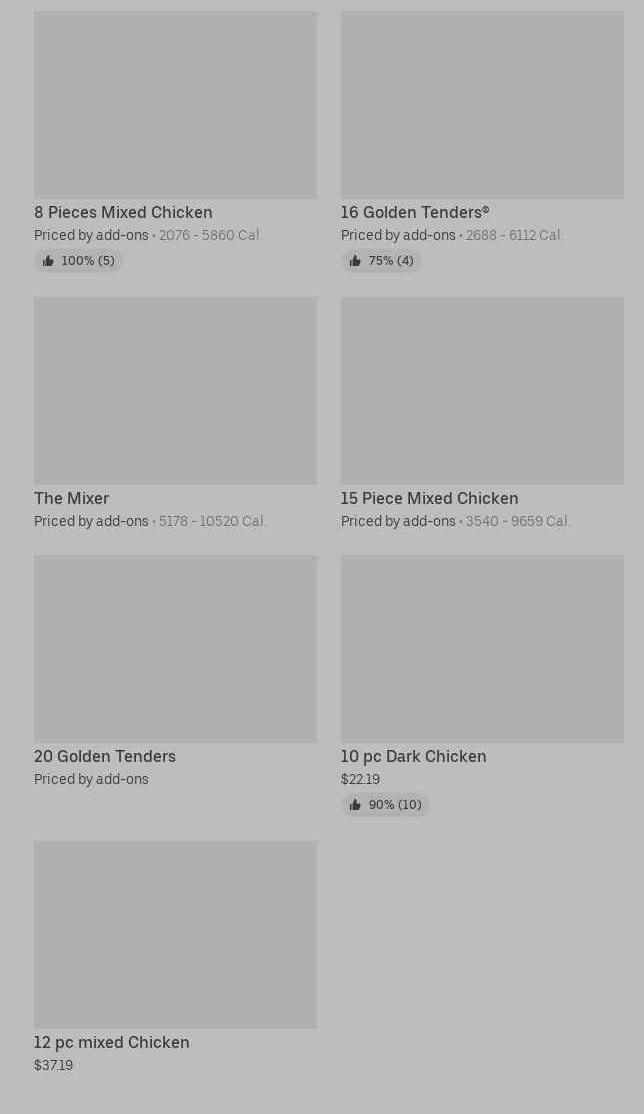The image size is (644, 1114).
Task: Click 12 pc mixed Chicken title
Action: coord(111,1042)
